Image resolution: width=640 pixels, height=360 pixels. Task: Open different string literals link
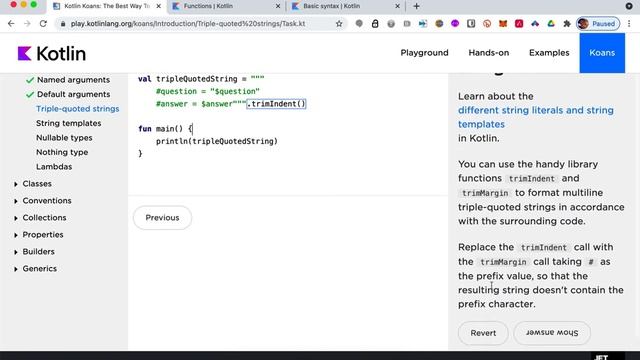(536, 117)
